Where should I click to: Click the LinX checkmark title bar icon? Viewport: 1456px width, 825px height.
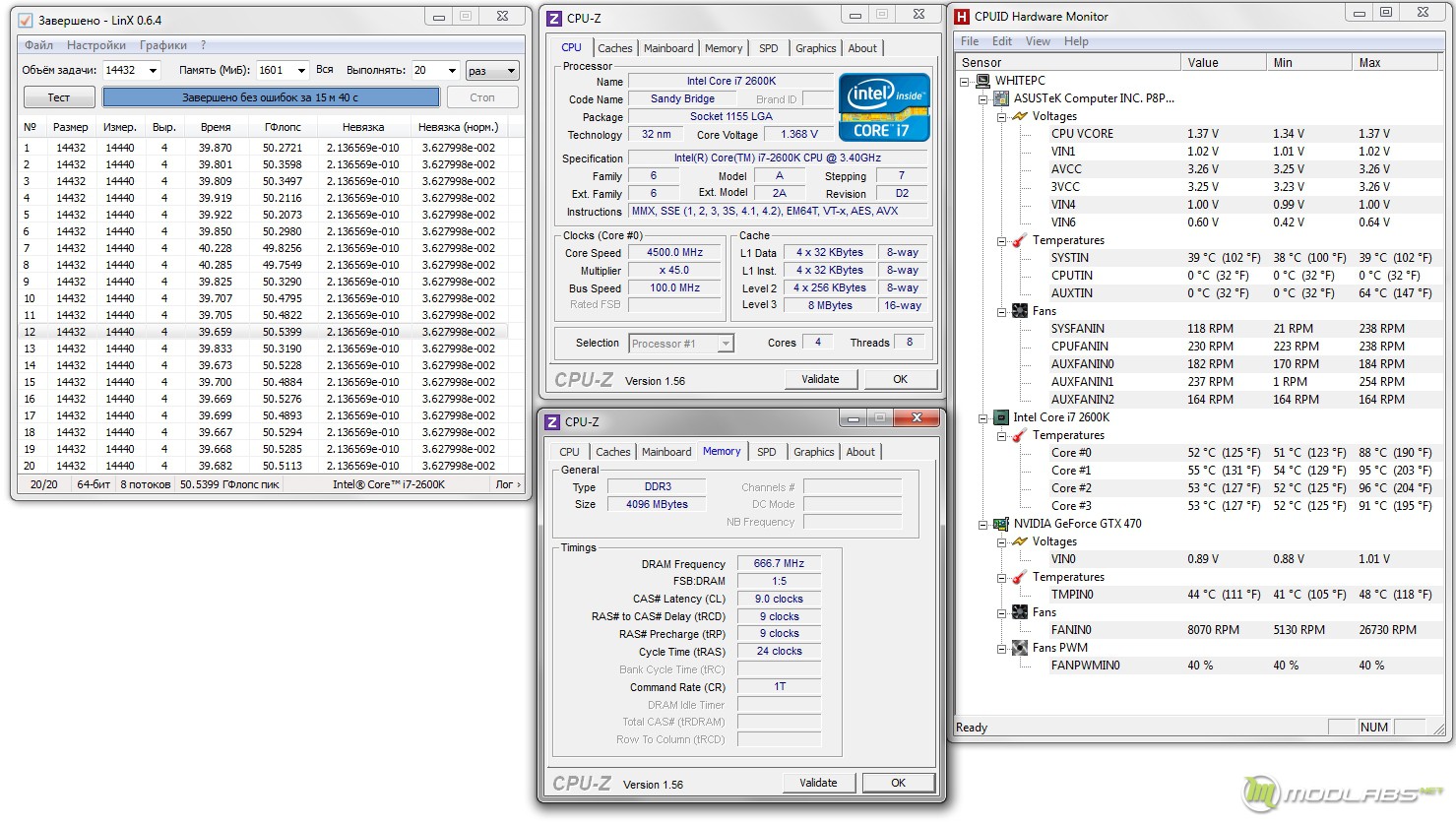coord(26,20)
